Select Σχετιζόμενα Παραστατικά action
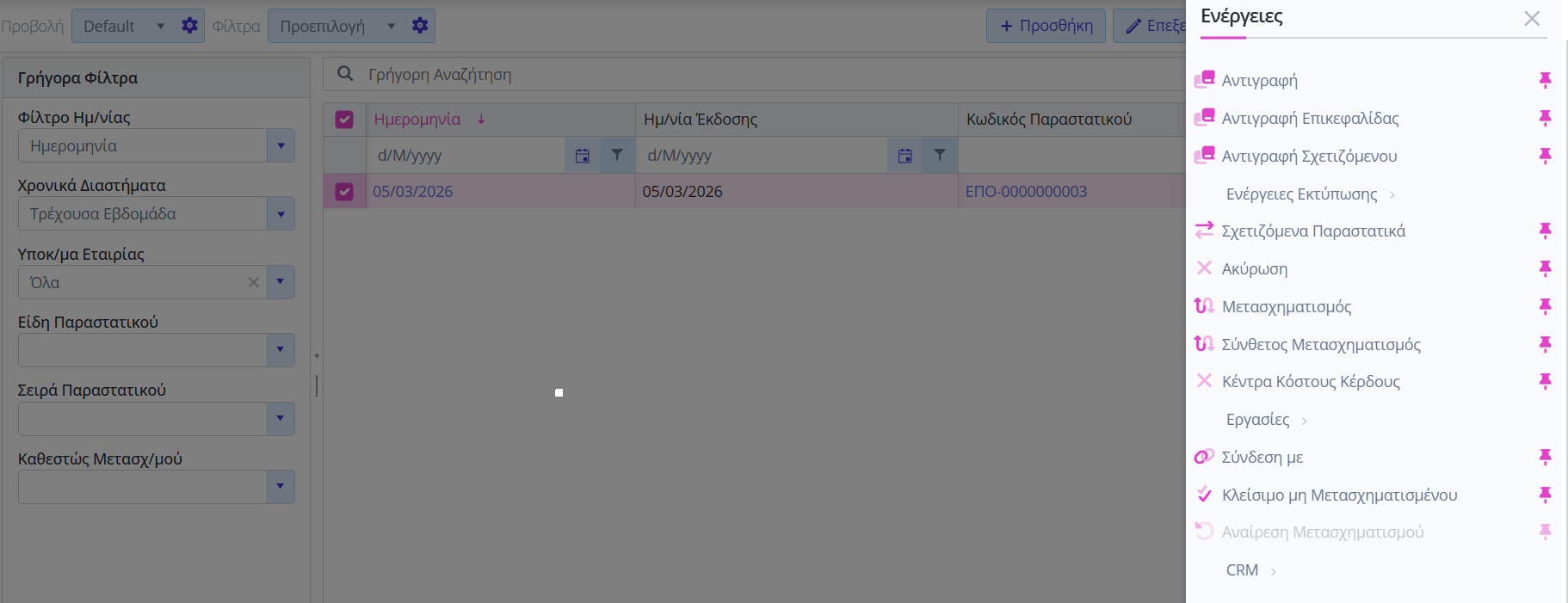This screenshot has width=1568, height=603. (x=1312, y=231)
